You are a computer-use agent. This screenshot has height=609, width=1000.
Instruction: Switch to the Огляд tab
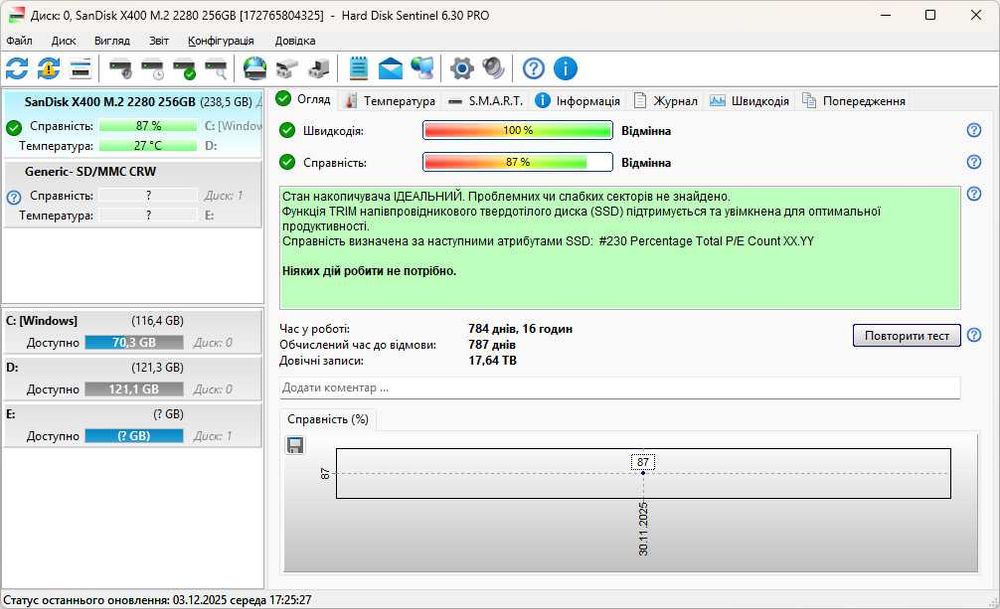[x=303, y=99]
